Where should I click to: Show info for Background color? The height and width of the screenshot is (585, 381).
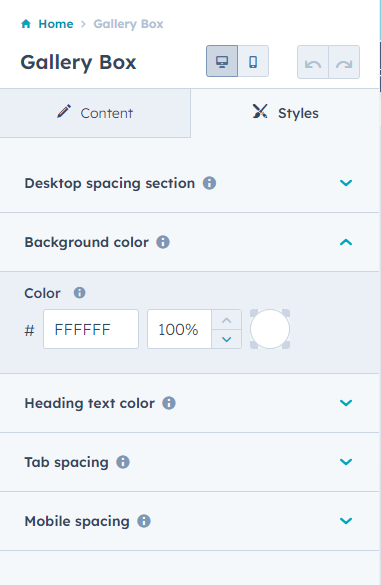coord(163,242)
